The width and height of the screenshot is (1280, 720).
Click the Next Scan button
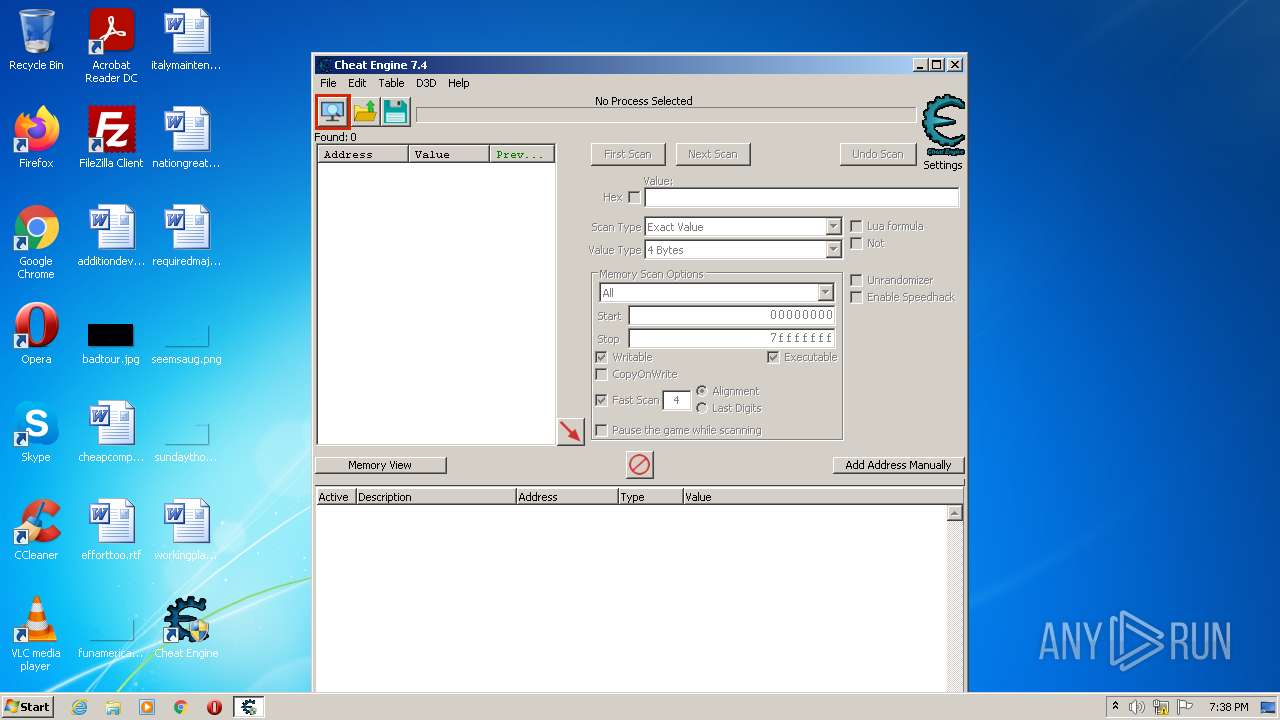(713, 154)
